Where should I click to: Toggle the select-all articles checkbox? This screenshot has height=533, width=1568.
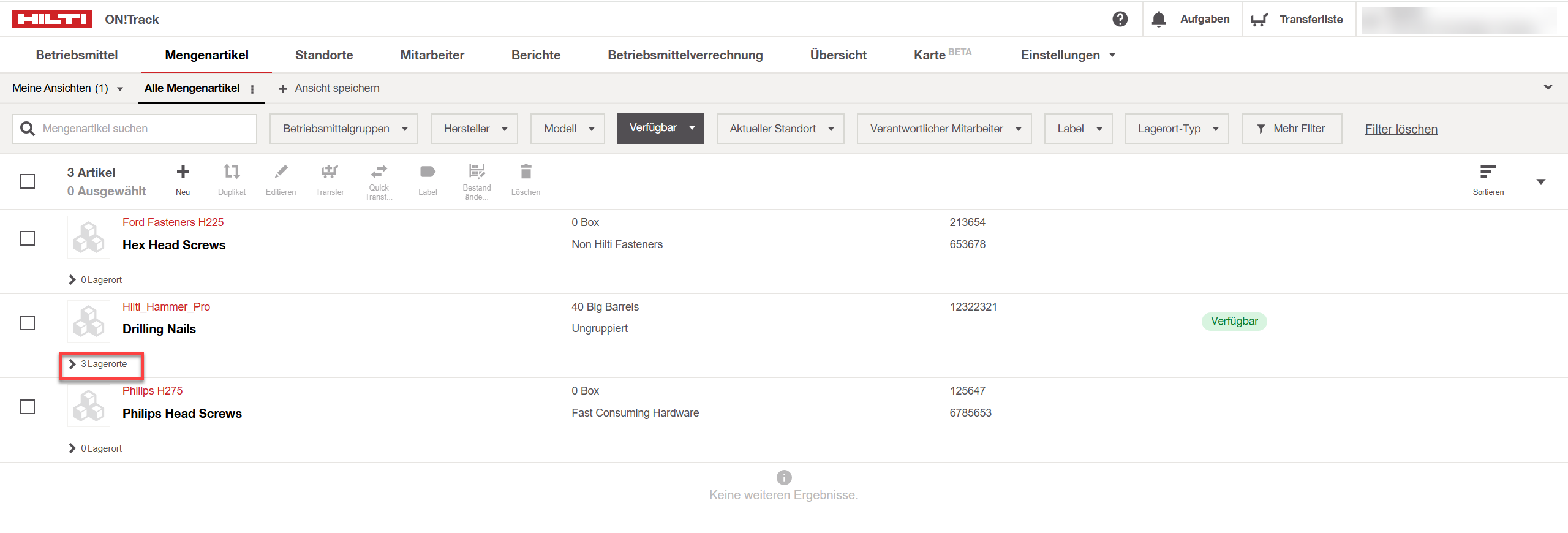(x=28, y=181)
